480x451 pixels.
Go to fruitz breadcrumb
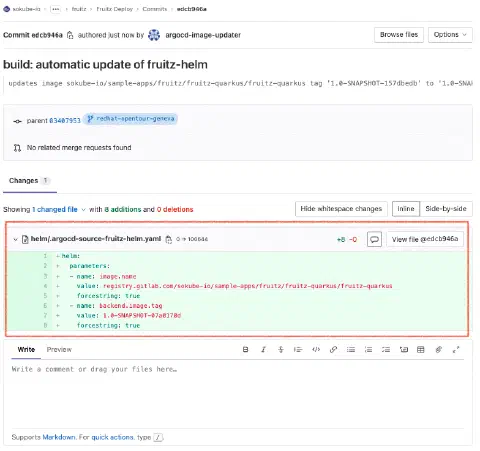pos(79,9)
